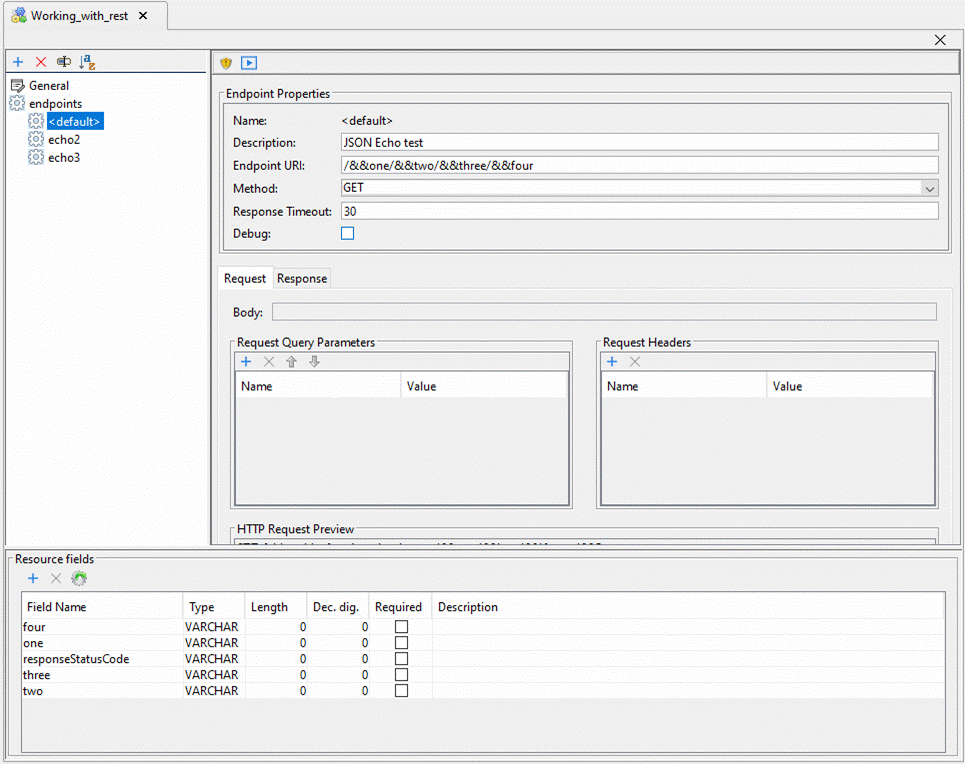The width and height of the screenshot is (965, 764).
Task: Switch to the Response tab
Action: click(302, 278)
